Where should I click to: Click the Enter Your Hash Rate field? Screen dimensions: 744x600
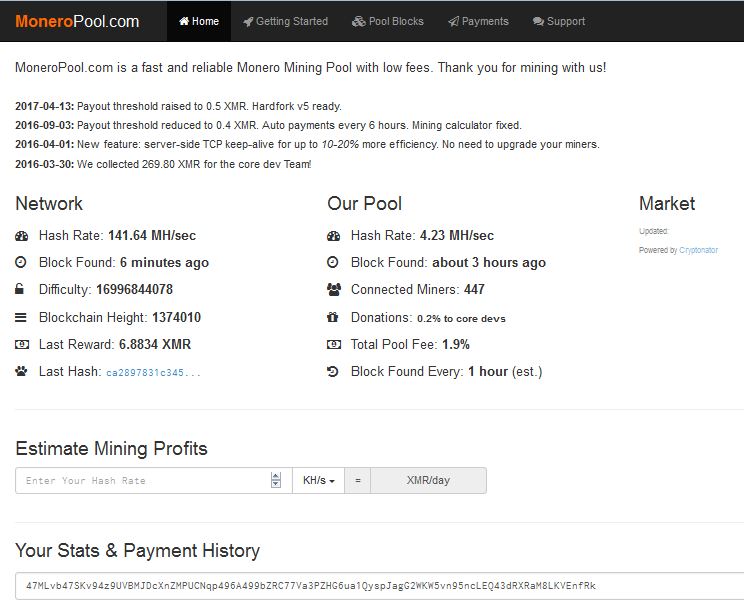click(154, 480)
